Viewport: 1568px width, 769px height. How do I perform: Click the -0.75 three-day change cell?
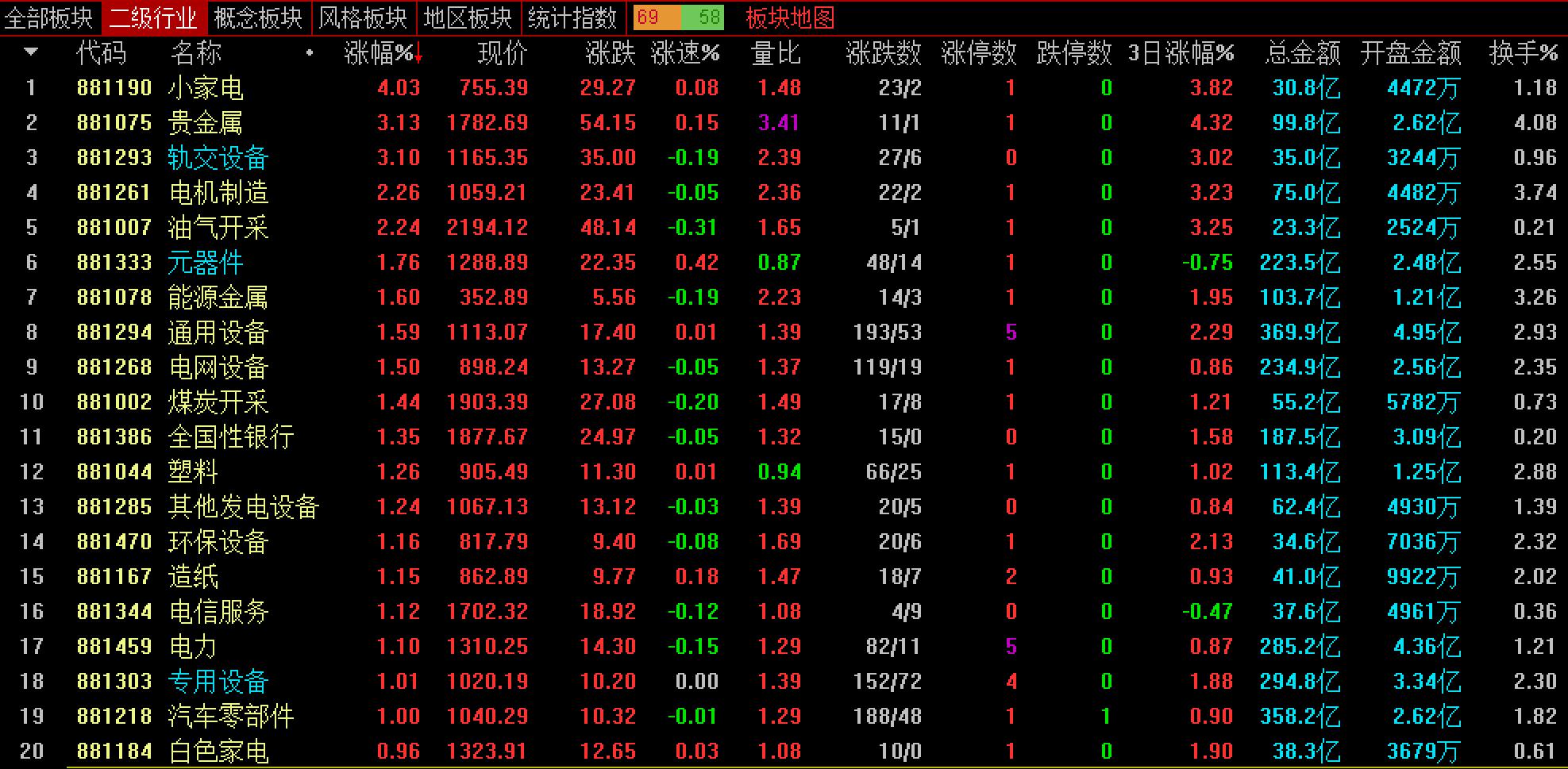(x=1208, y=262)
